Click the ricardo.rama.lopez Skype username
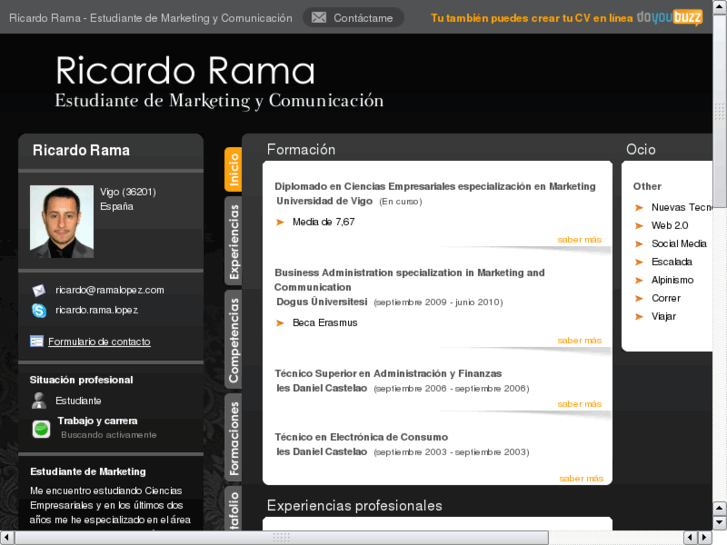This screenshot has width=727, height=545. tap(96, 310)
